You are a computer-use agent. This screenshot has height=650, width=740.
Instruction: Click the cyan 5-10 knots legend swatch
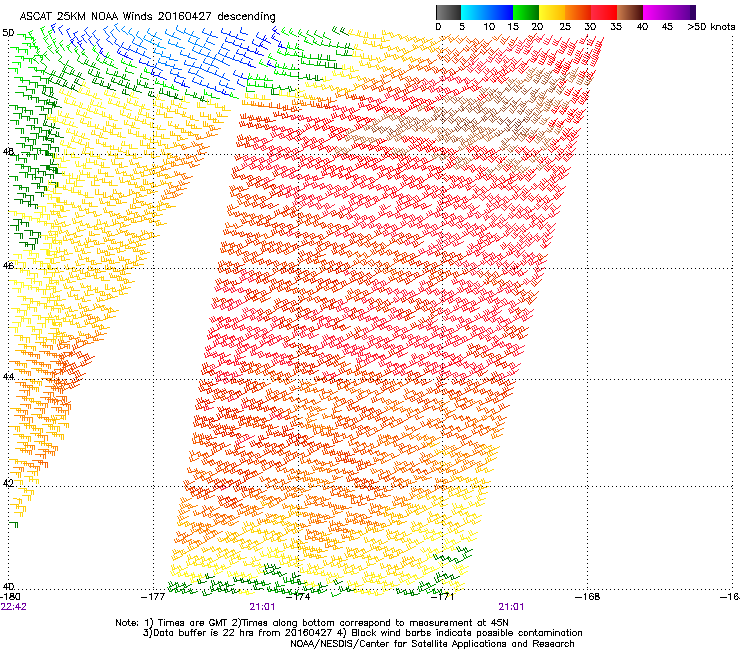click(474, 12)
